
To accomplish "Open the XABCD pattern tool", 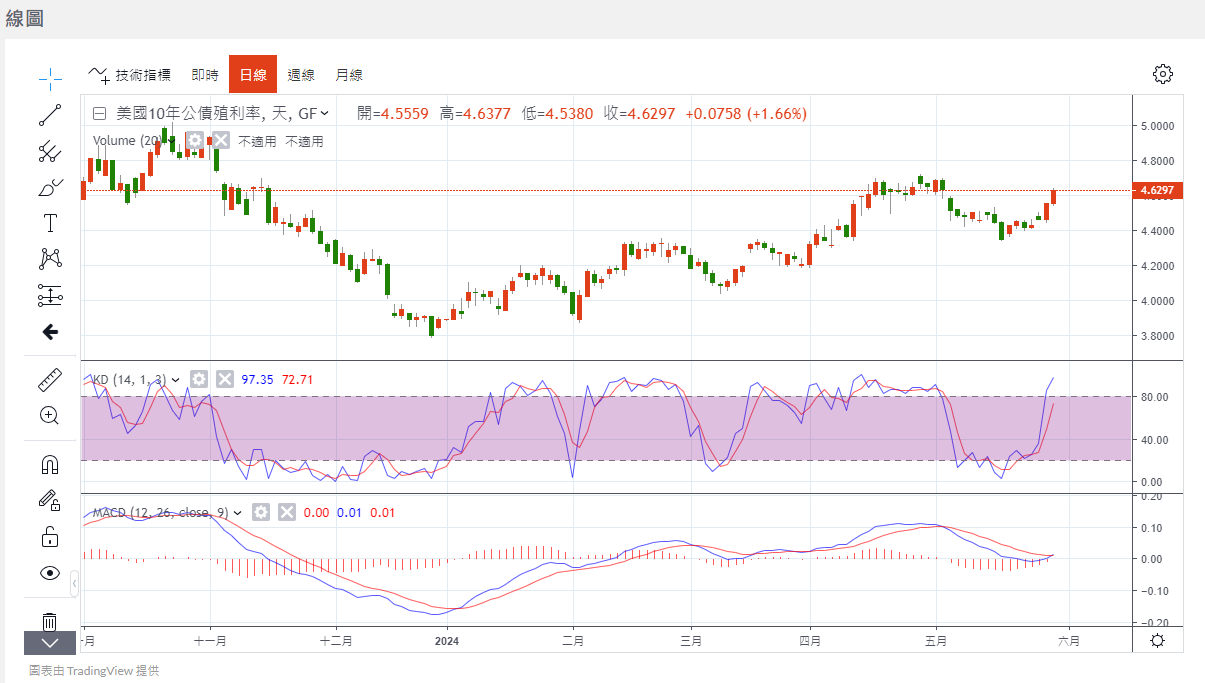I will point(50,259).
